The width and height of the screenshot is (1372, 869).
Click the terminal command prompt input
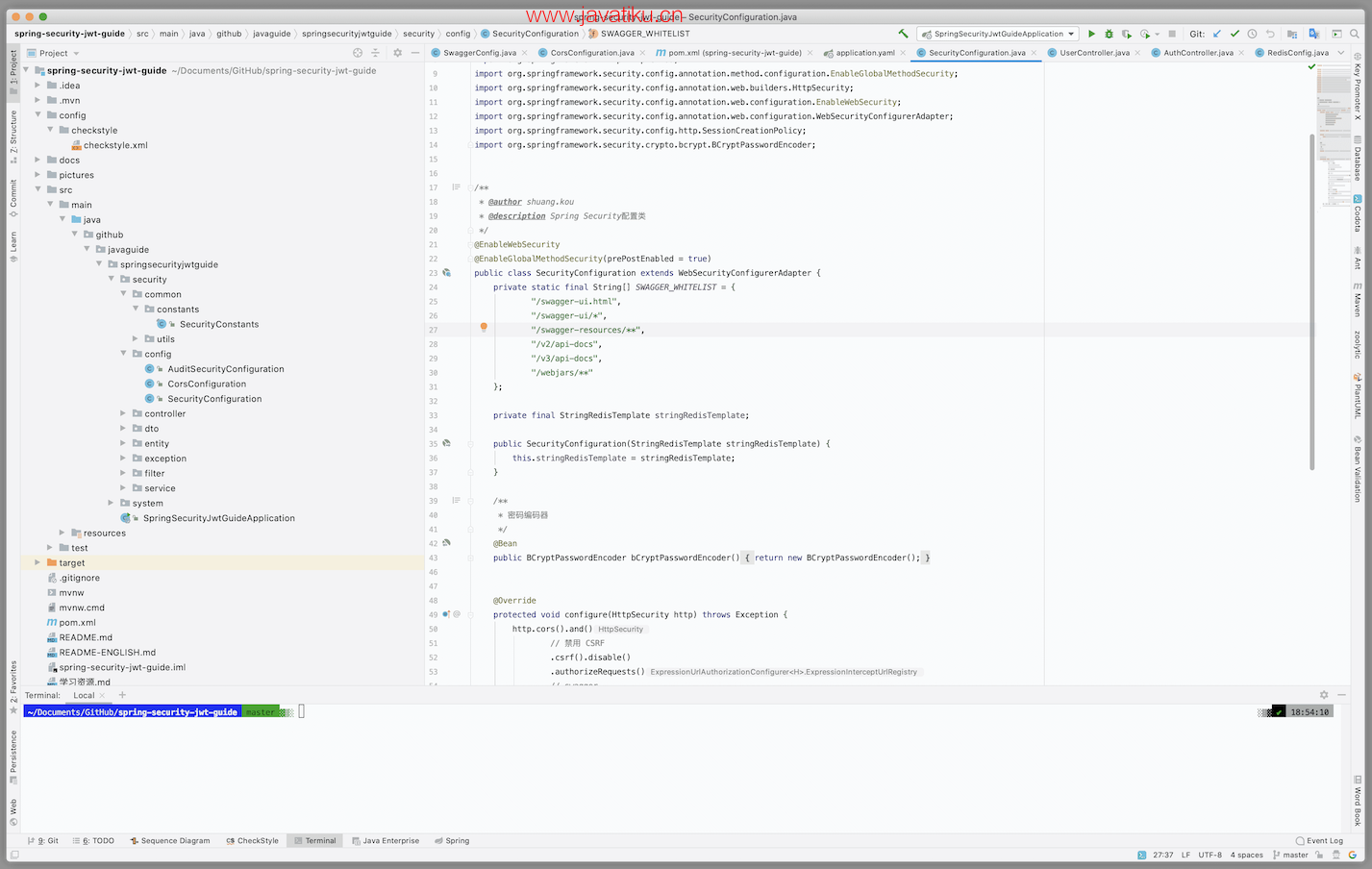302,712
